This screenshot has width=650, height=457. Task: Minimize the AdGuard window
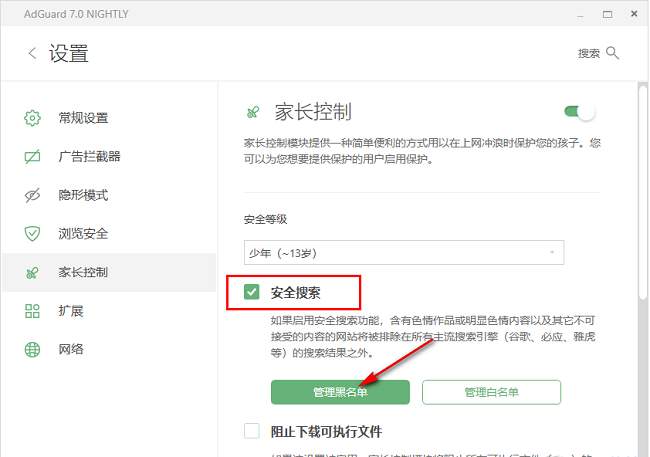pyautogui.click(x=580, y=15)
